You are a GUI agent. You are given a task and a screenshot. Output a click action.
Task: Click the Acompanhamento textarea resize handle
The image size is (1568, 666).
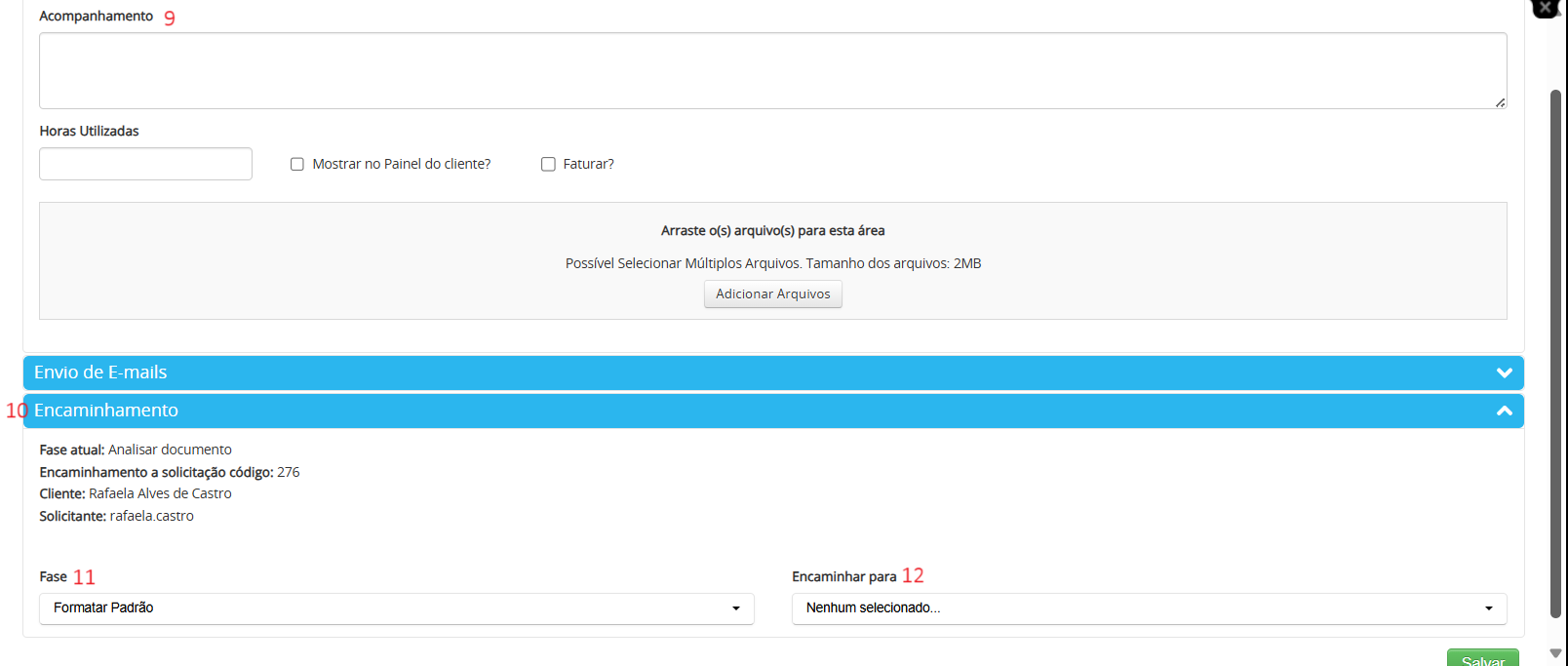pos(1500,102)
